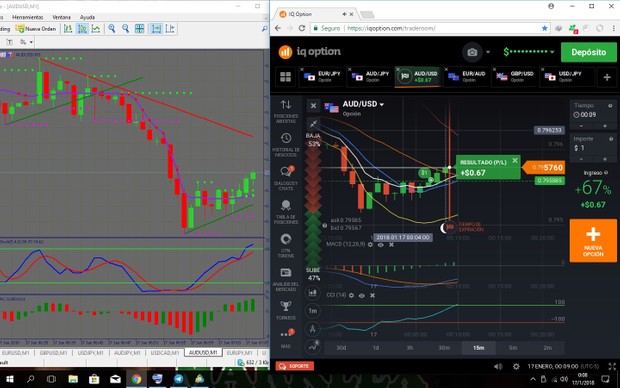Select candlestick chart type in MetaTrader
620x388 pixels.
82,28
